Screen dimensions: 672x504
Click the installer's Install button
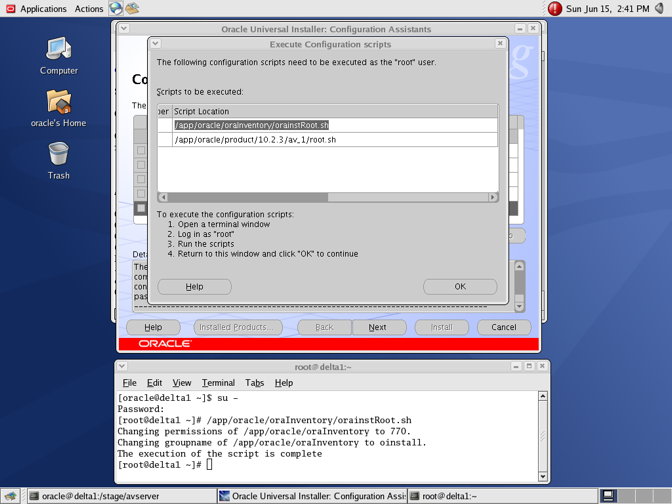[441, 327]
